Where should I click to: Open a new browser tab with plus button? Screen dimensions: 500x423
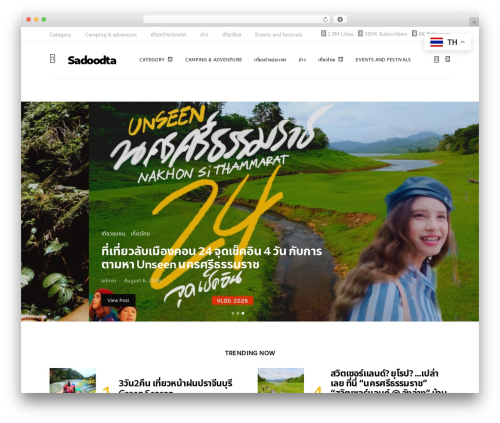pyautogui.click(x=474, y=23)
